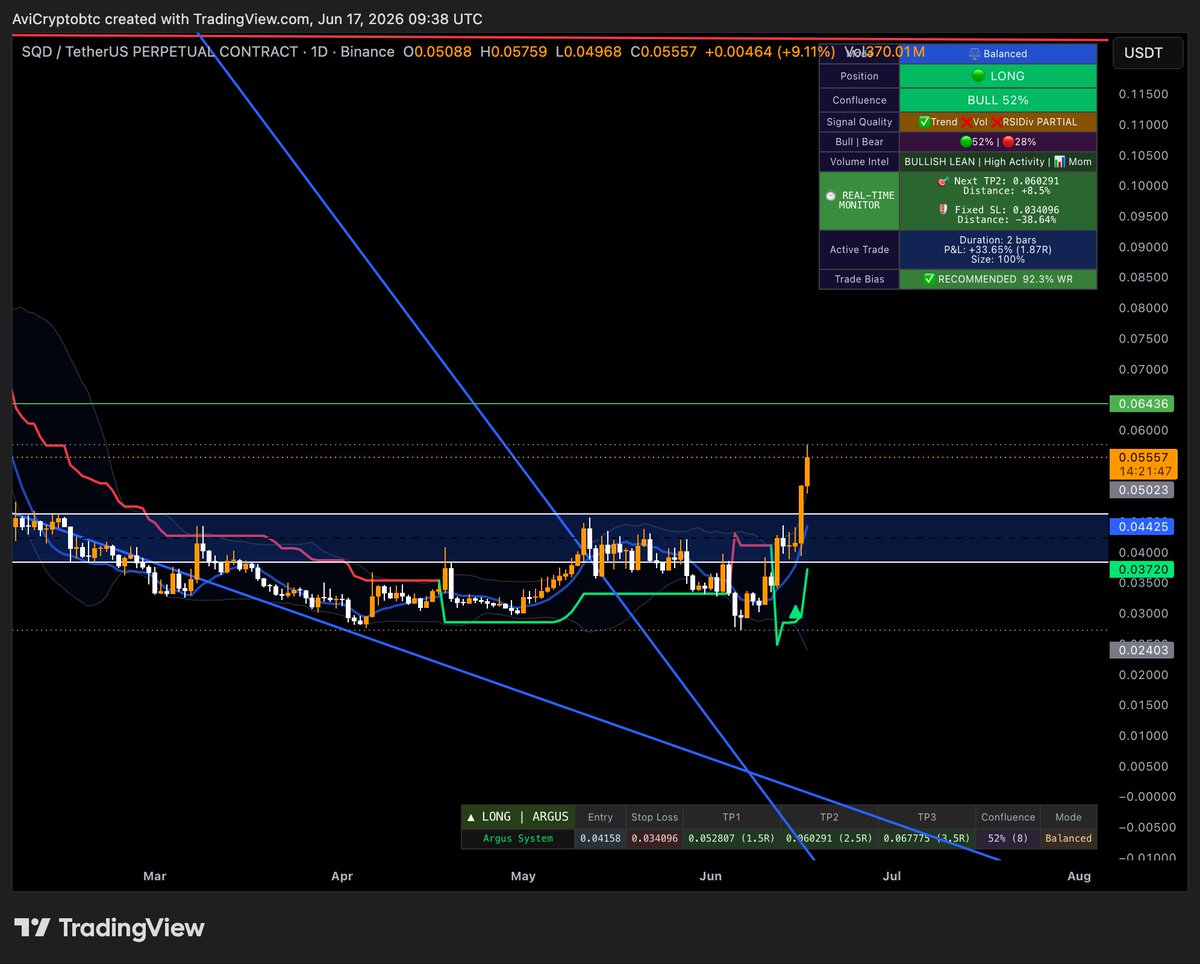1200x964 pixels.
Task: Click the TP3 value 0.067775 (3.5R)
Action: pos(927,838)
